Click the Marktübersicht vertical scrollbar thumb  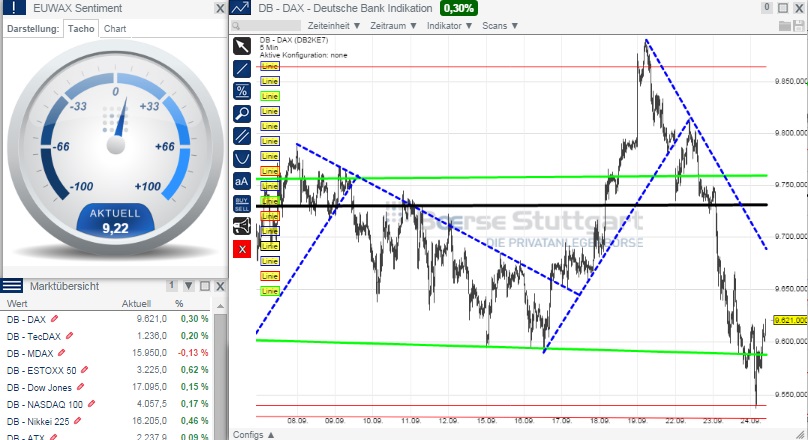coord(220,375)
